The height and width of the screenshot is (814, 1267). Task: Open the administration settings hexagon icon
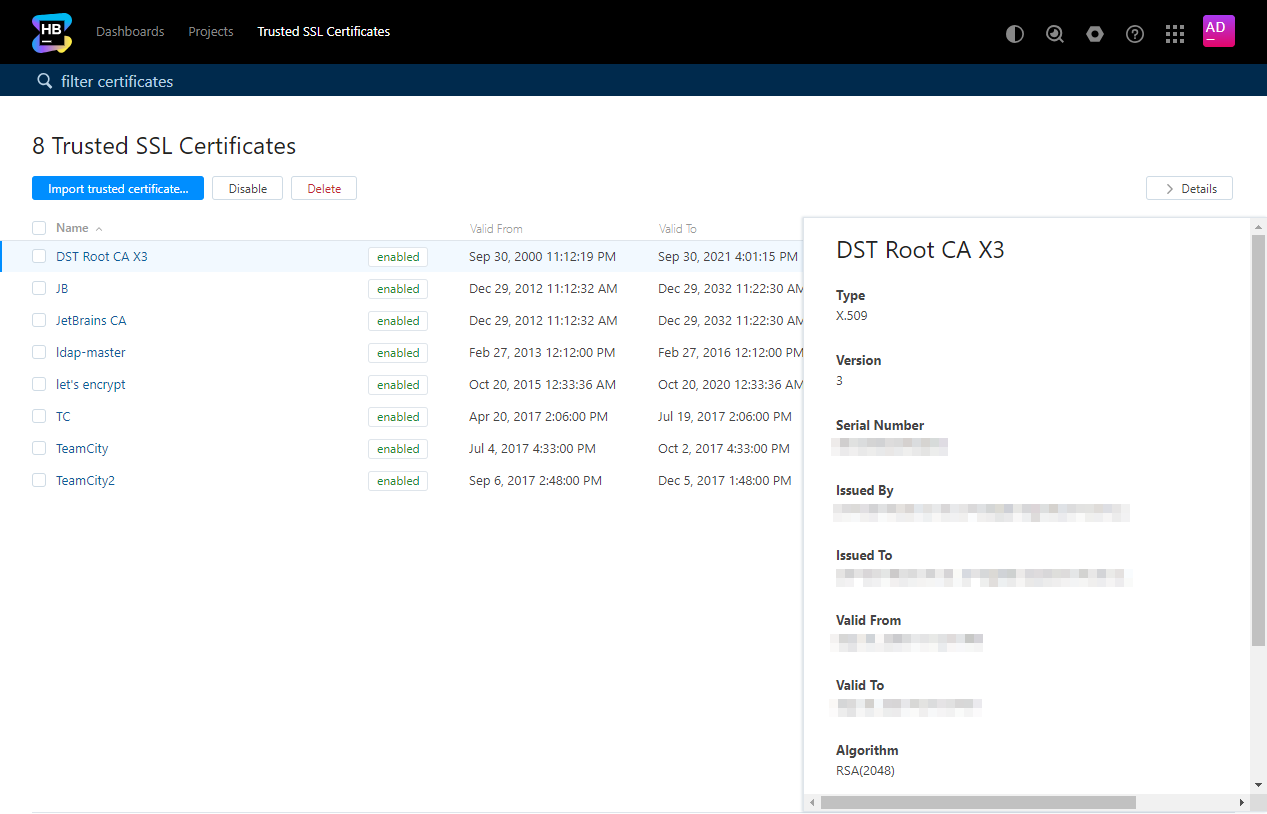coord(1095,34)
